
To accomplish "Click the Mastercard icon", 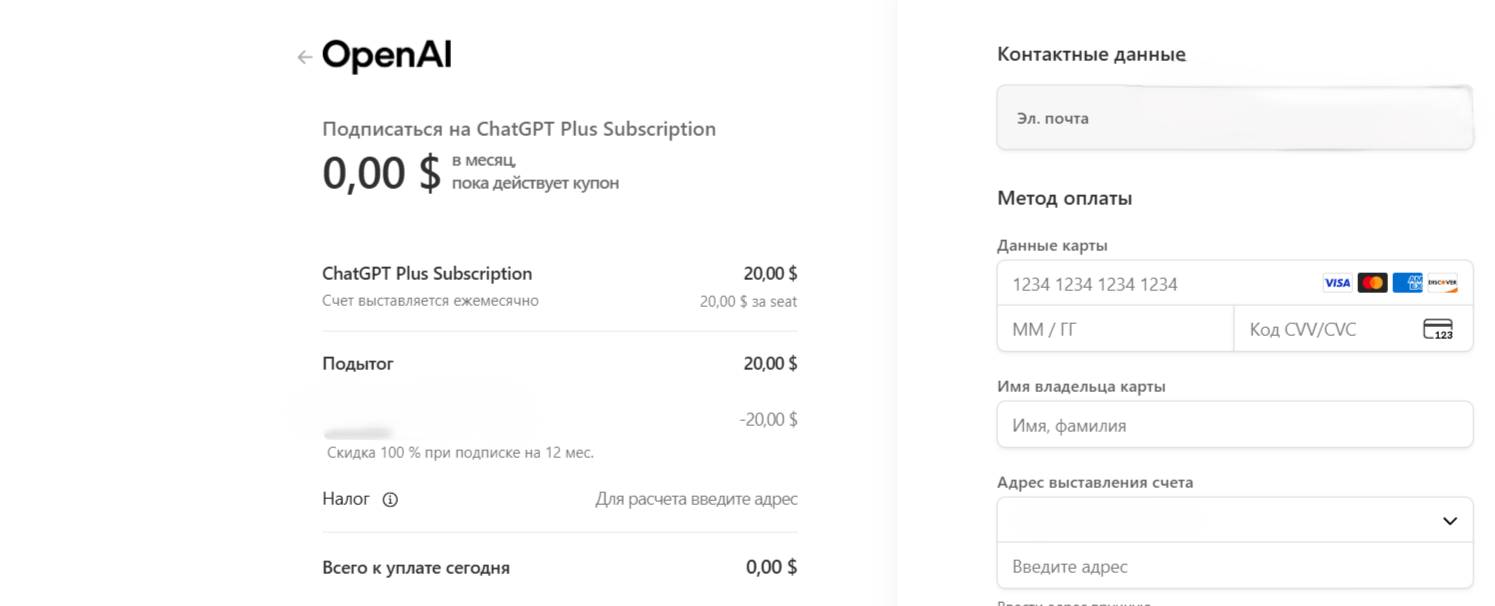I will (1372, 283).
